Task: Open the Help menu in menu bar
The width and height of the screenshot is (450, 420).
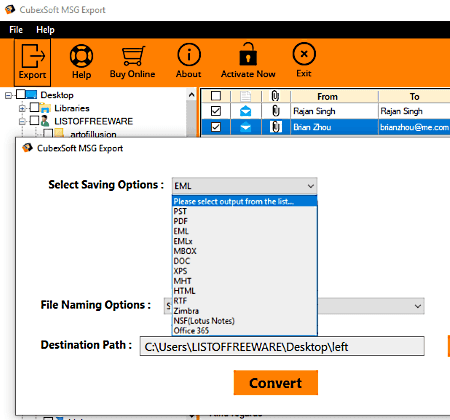Action: 45,30
